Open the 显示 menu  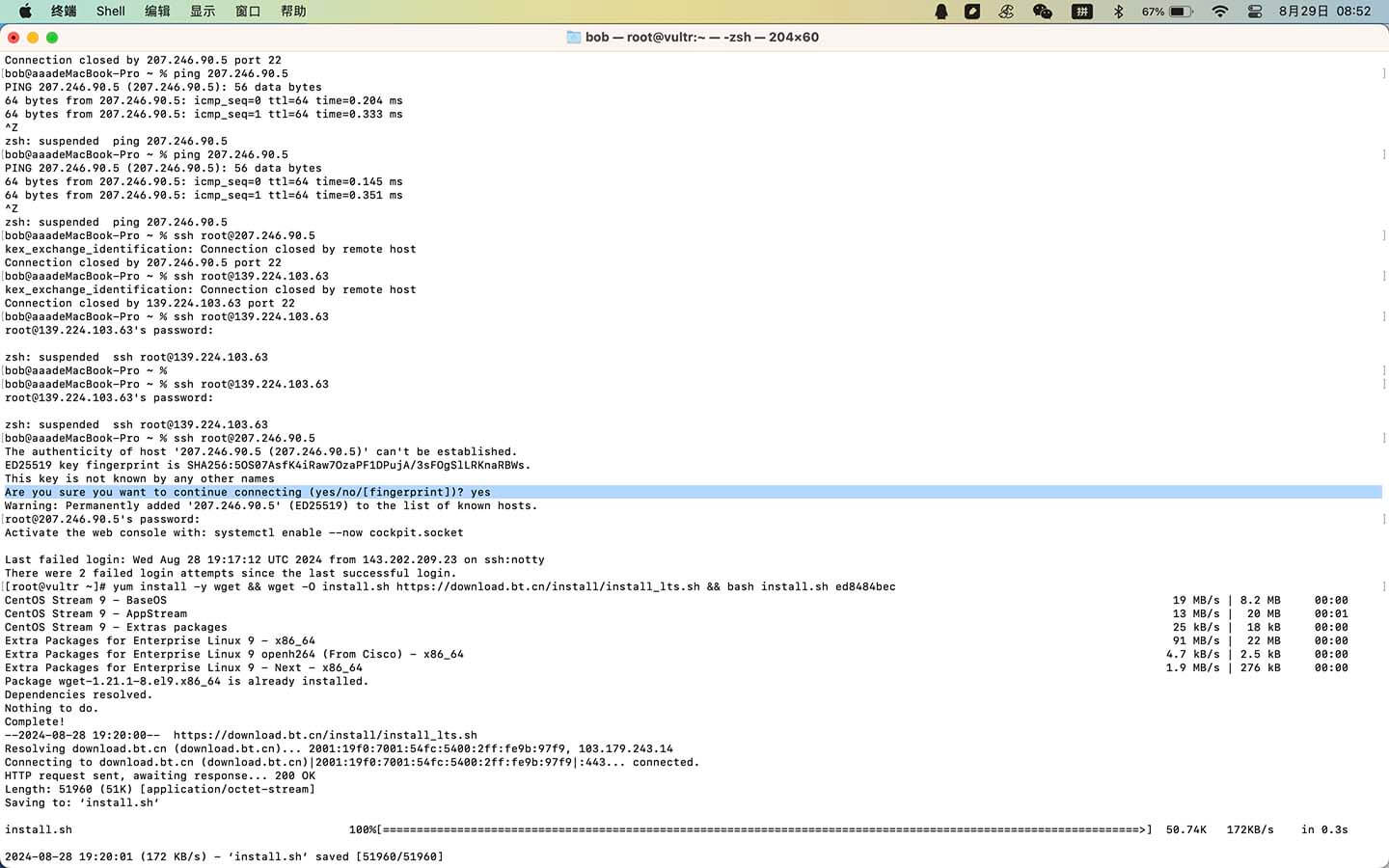[203, 12]
